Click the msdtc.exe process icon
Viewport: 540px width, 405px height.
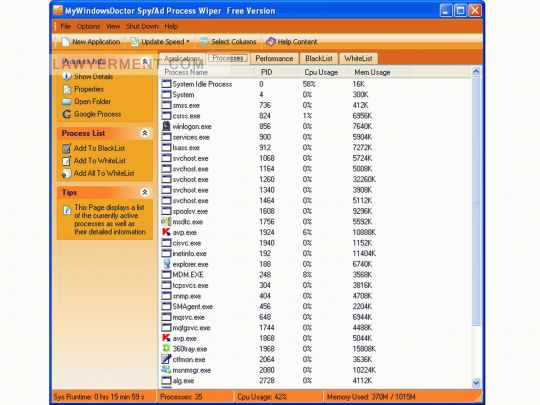click(166, 221)
